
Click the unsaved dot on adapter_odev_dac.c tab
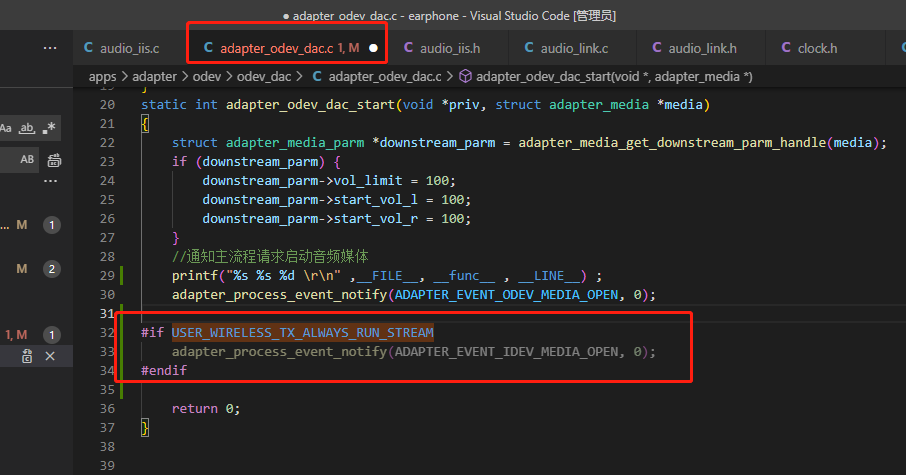374,48
